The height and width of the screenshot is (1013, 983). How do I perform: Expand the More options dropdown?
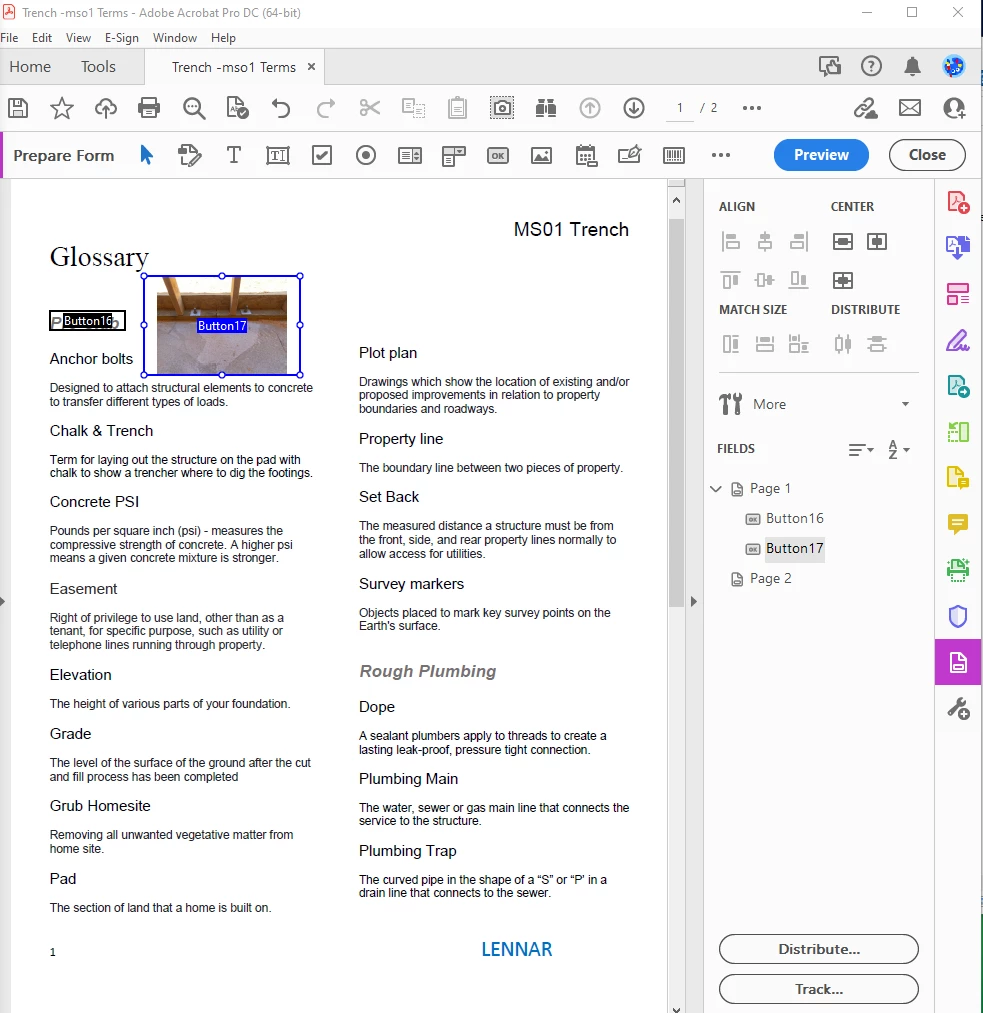click(905, 404)
